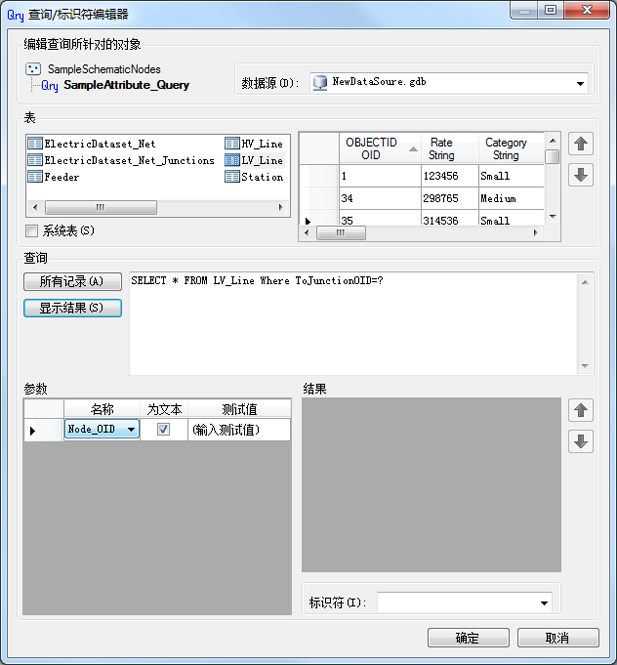Select the SampleSchematicNodes tree node
This screenshot has height=665, width=617.
pyautogui.click(x=104, y=69)
